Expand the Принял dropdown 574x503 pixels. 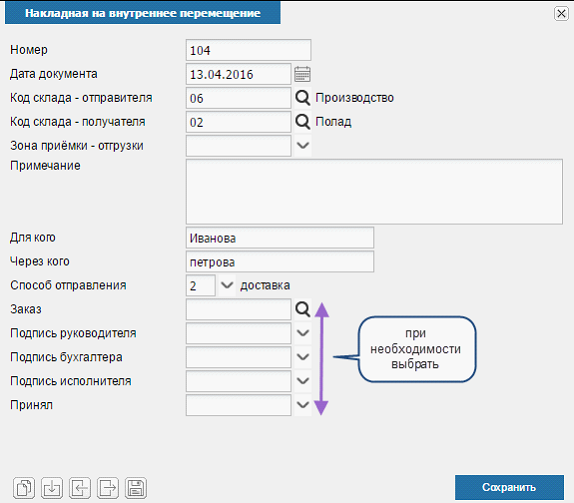[303, 405]
